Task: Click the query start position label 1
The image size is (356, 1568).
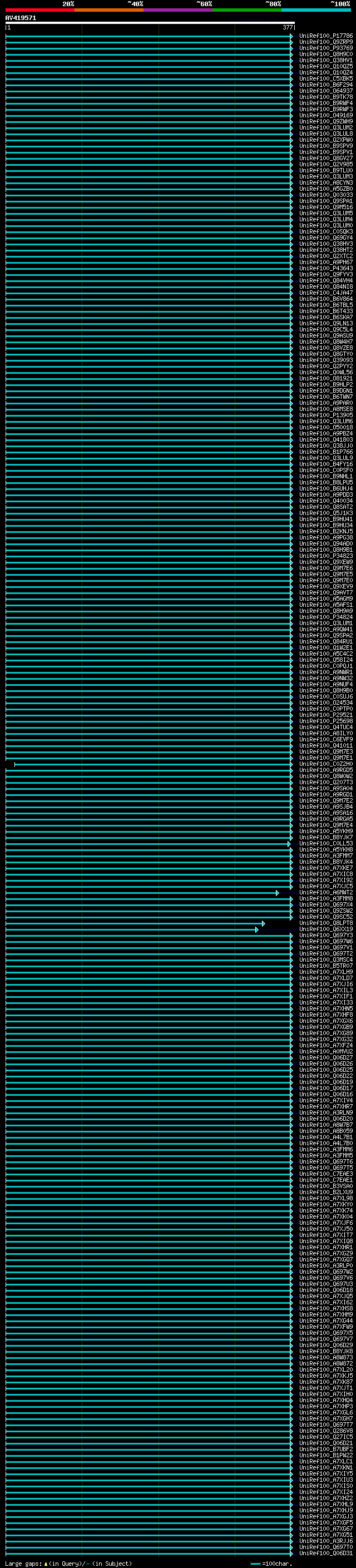Action: [x=9, y=27]
